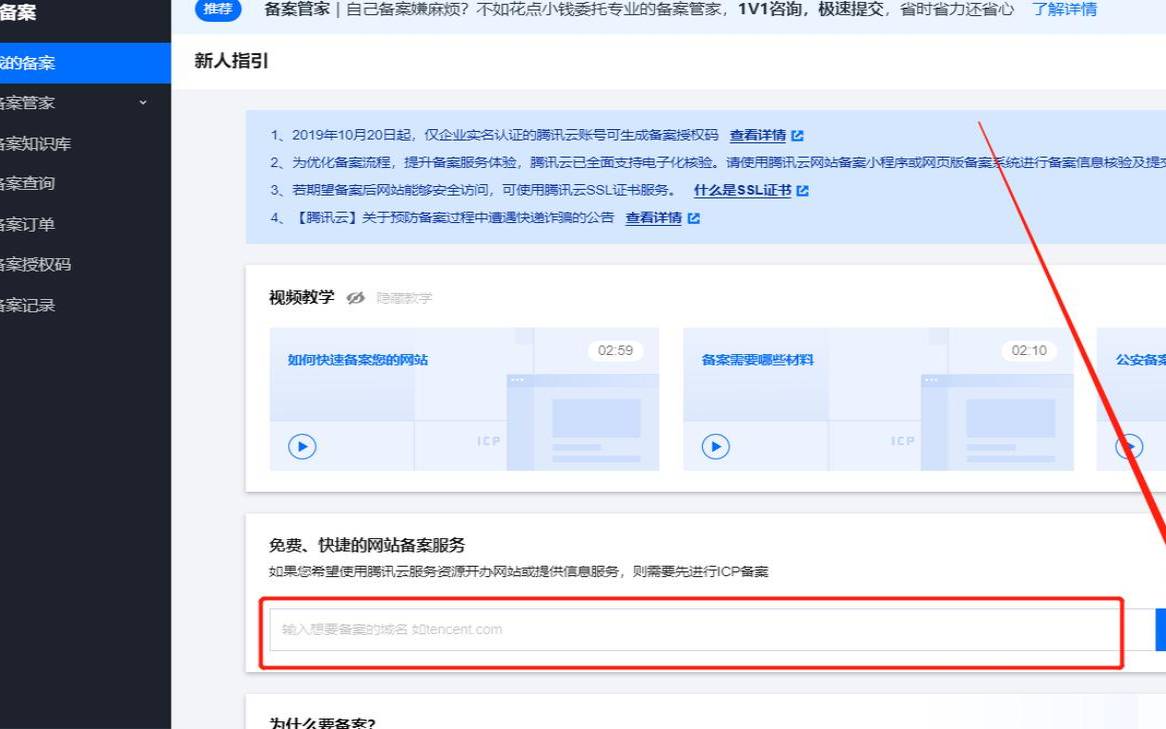Click the 新人指引 heading
The height and width of the screenshot is (729, 1166).
click(x=231, y=61)
